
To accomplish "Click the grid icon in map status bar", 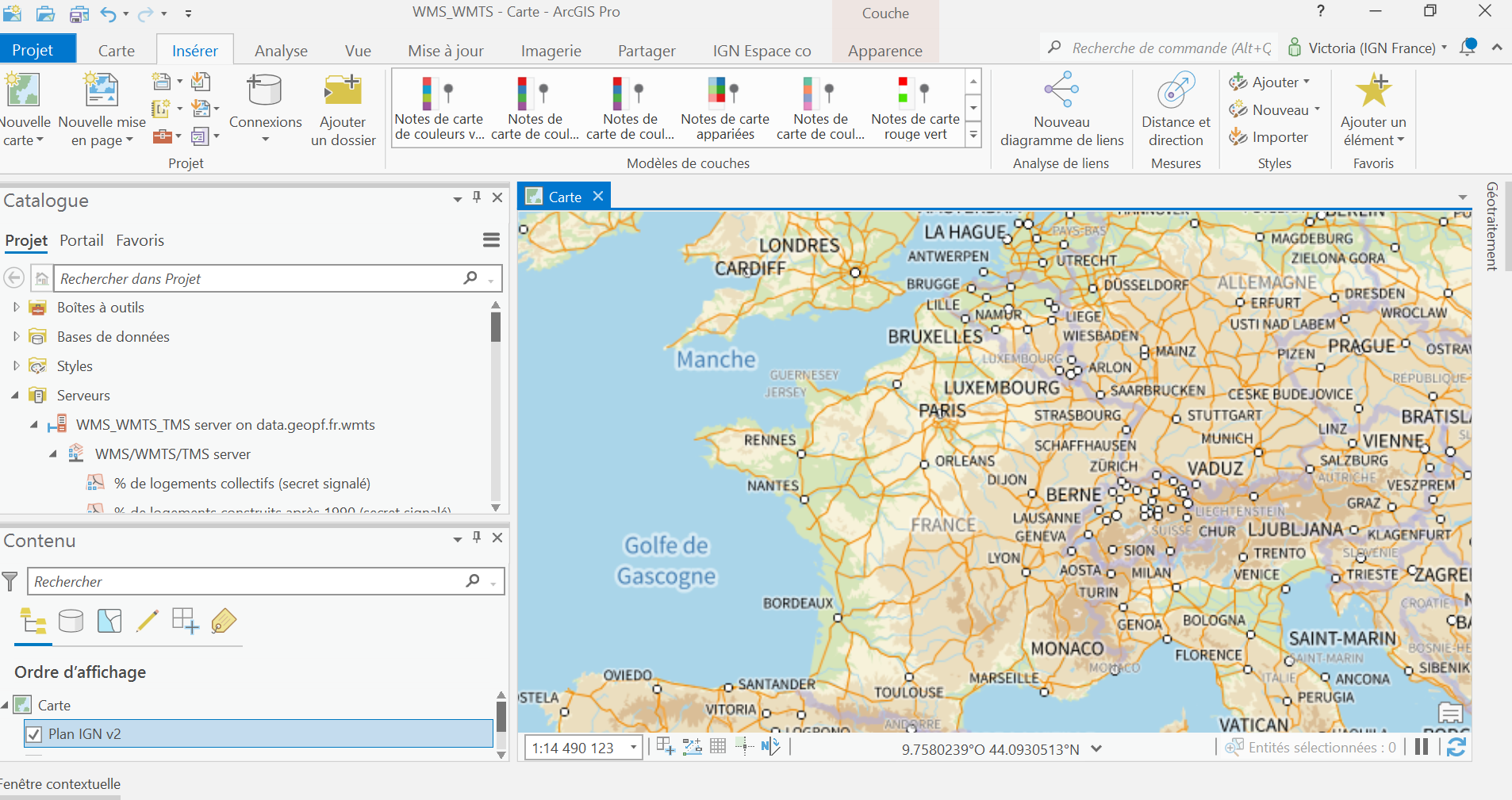I will click(718, 746).
